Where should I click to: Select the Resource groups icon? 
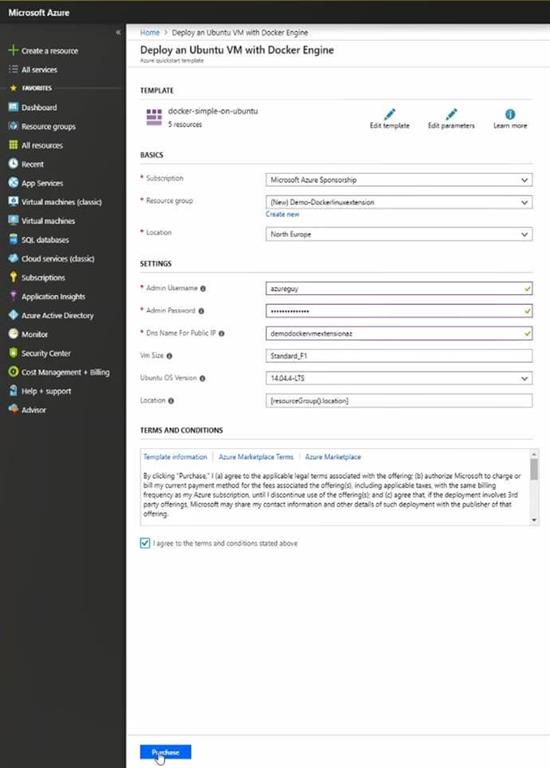(x=13, y=126)
